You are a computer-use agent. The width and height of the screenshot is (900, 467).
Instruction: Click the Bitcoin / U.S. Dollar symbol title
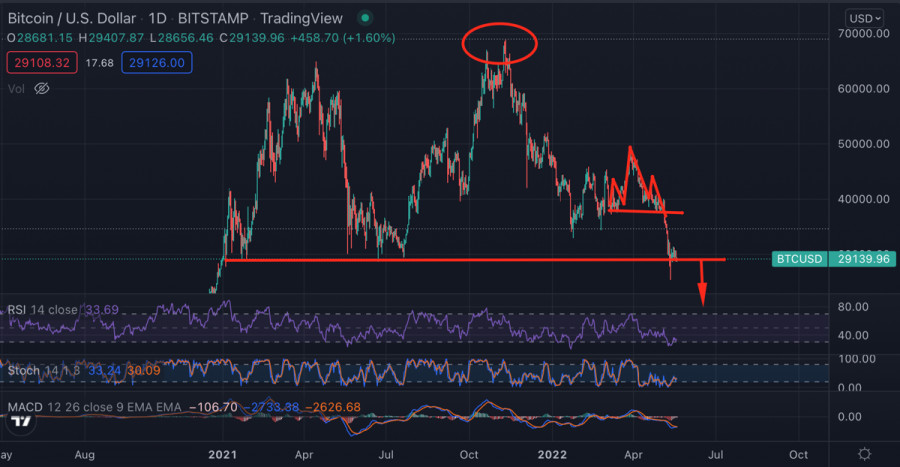[x=72, y=18]
